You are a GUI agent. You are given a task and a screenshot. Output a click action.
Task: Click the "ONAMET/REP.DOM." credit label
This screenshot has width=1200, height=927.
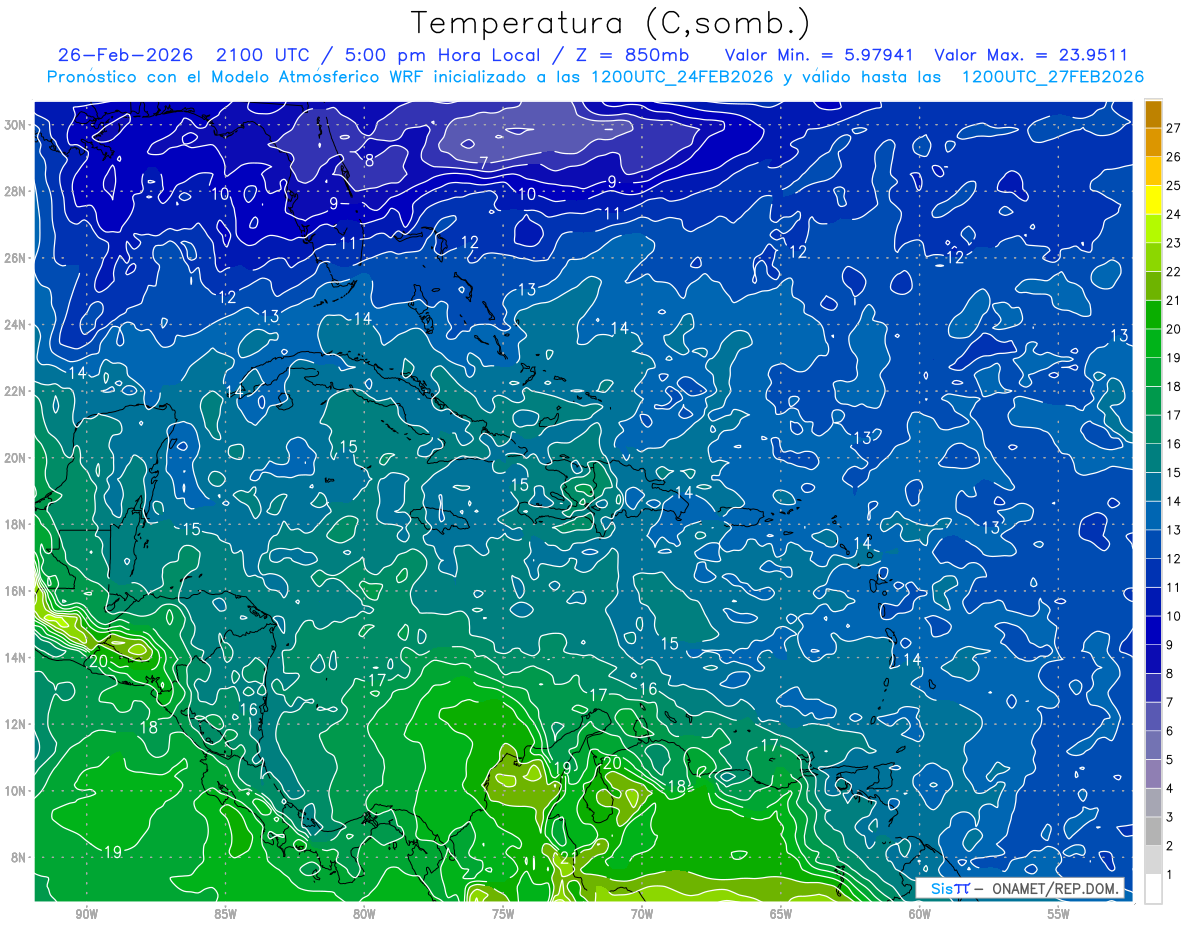click(x=1054, y=888)
